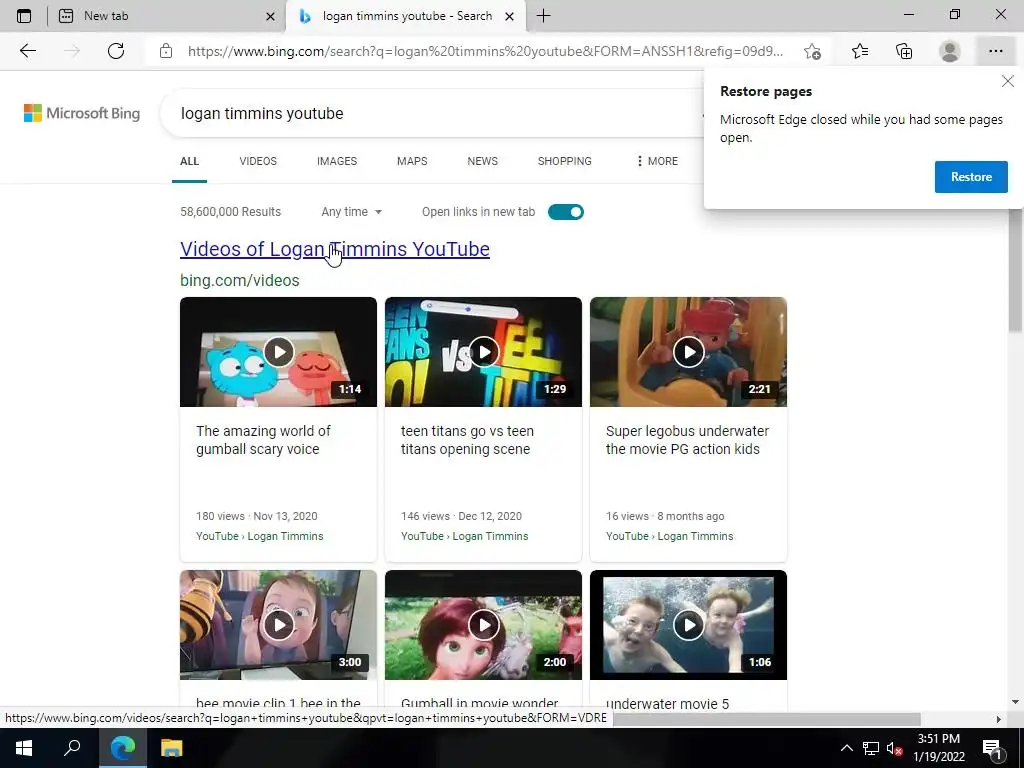Close the logan timmins youtube tab
The height and width of the screenshot is (768, 1024).
[509, 16]
